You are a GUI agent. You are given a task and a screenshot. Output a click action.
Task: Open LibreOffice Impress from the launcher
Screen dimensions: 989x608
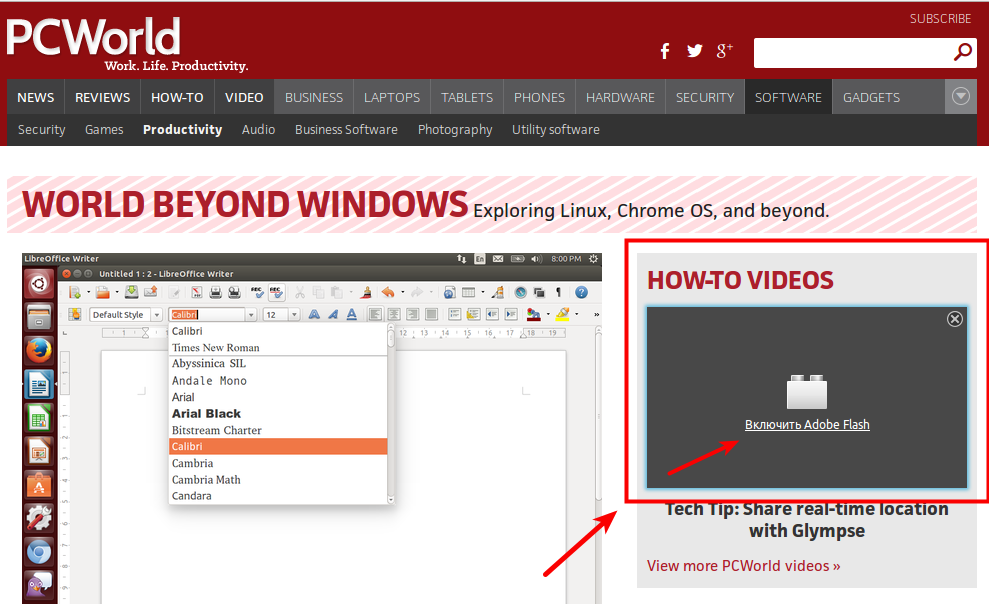coord(38,452)
